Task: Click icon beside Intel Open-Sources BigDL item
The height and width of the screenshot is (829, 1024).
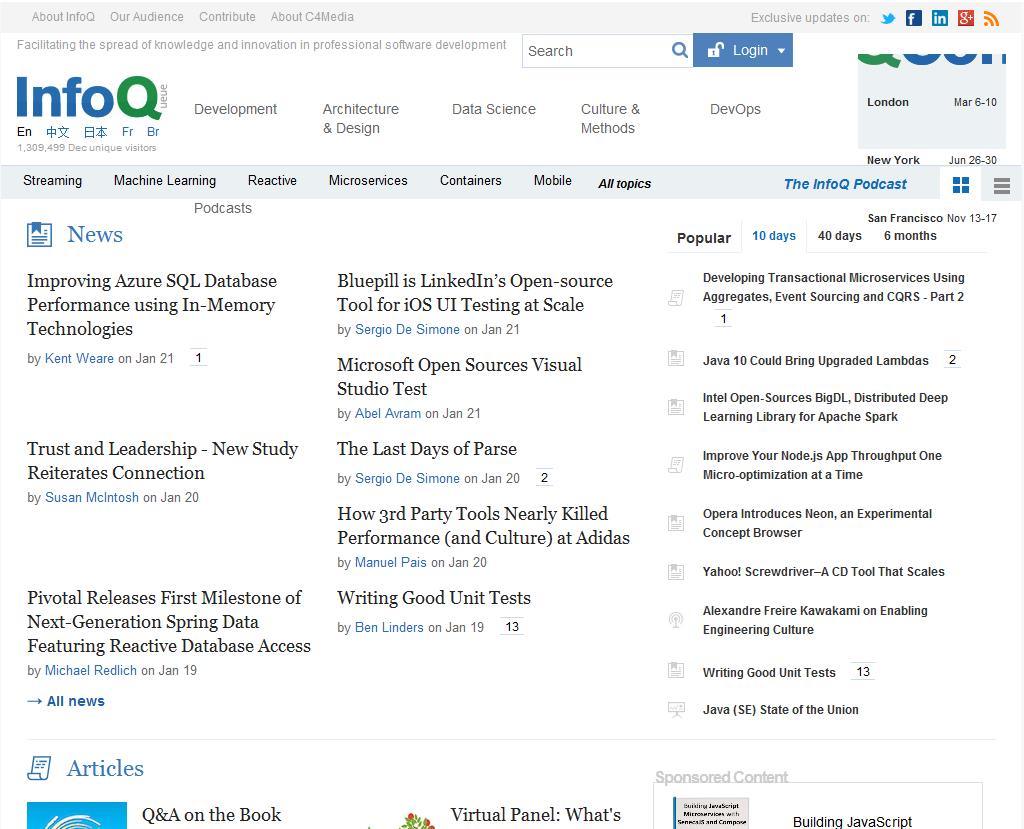Action: click(676, 407)
